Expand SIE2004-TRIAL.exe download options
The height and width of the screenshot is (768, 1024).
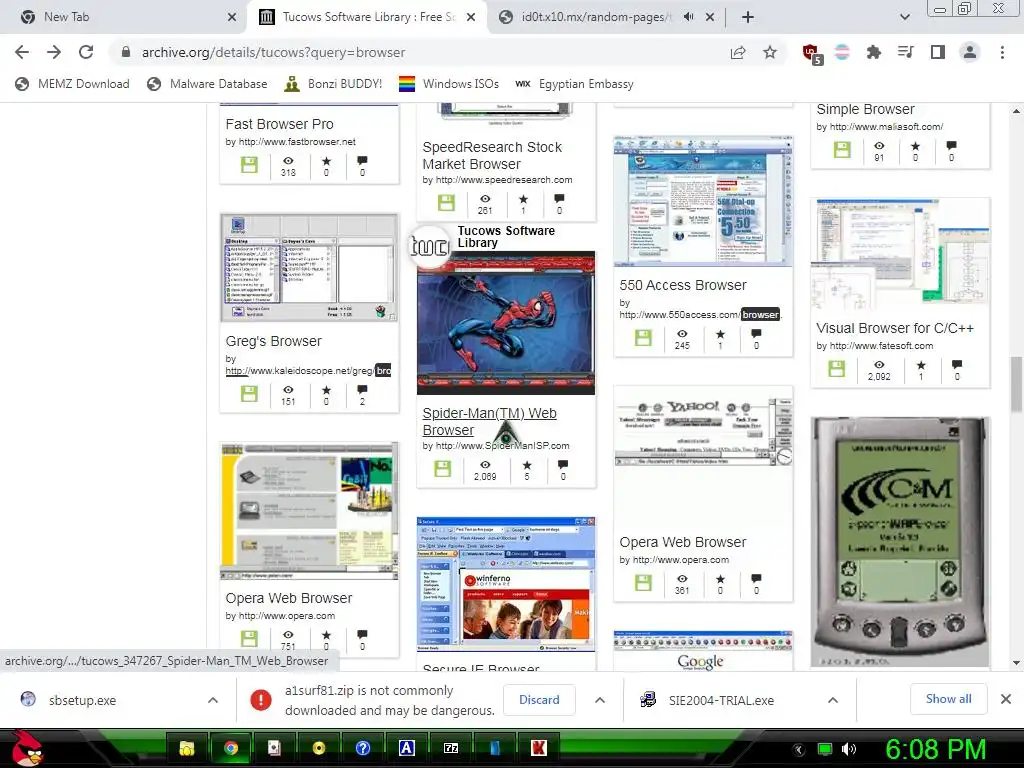[833, 700]
